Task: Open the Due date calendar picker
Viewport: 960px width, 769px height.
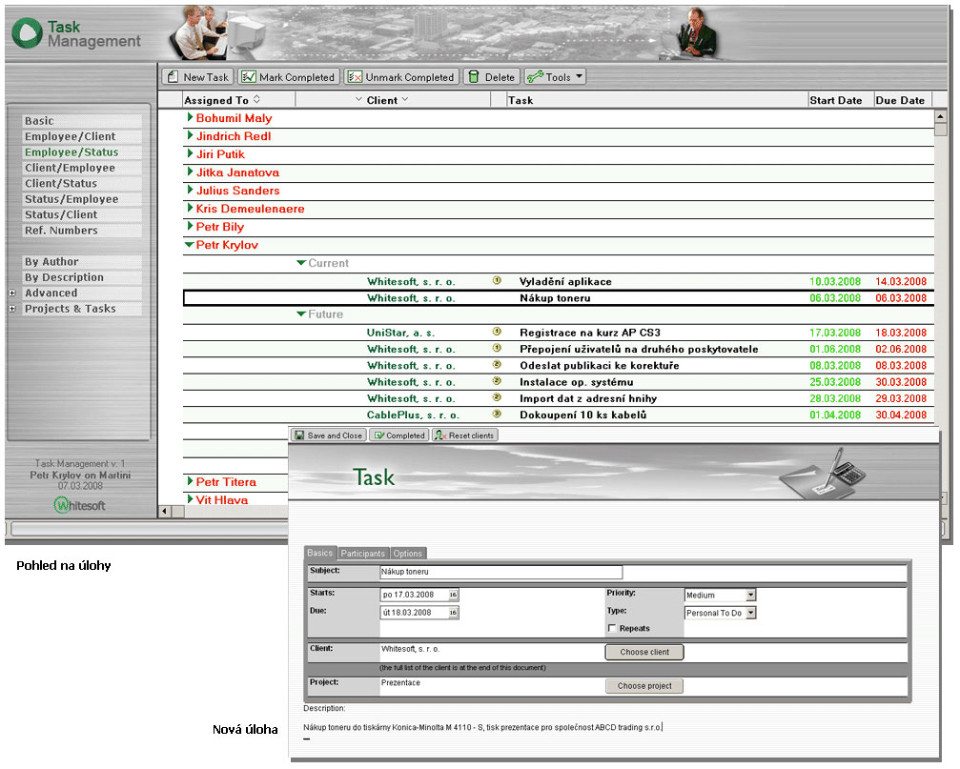Action: tap(452, 612)
